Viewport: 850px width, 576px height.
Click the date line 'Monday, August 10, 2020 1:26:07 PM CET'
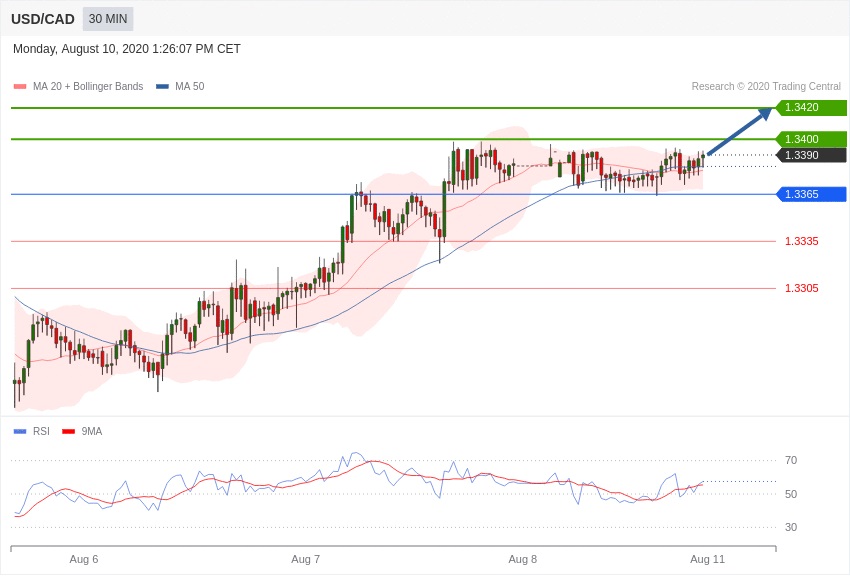[x=127, y=49]
